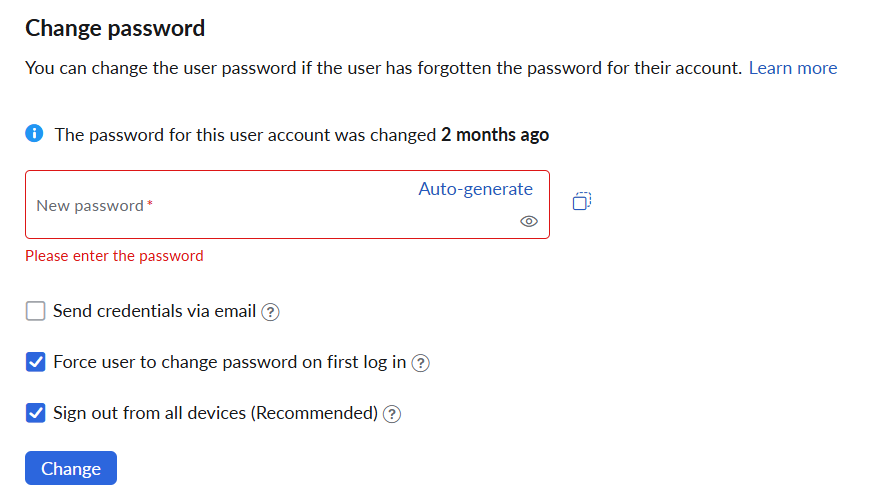
Task: Enable the Send credentials via email checkbox
Action: [35, 311]
